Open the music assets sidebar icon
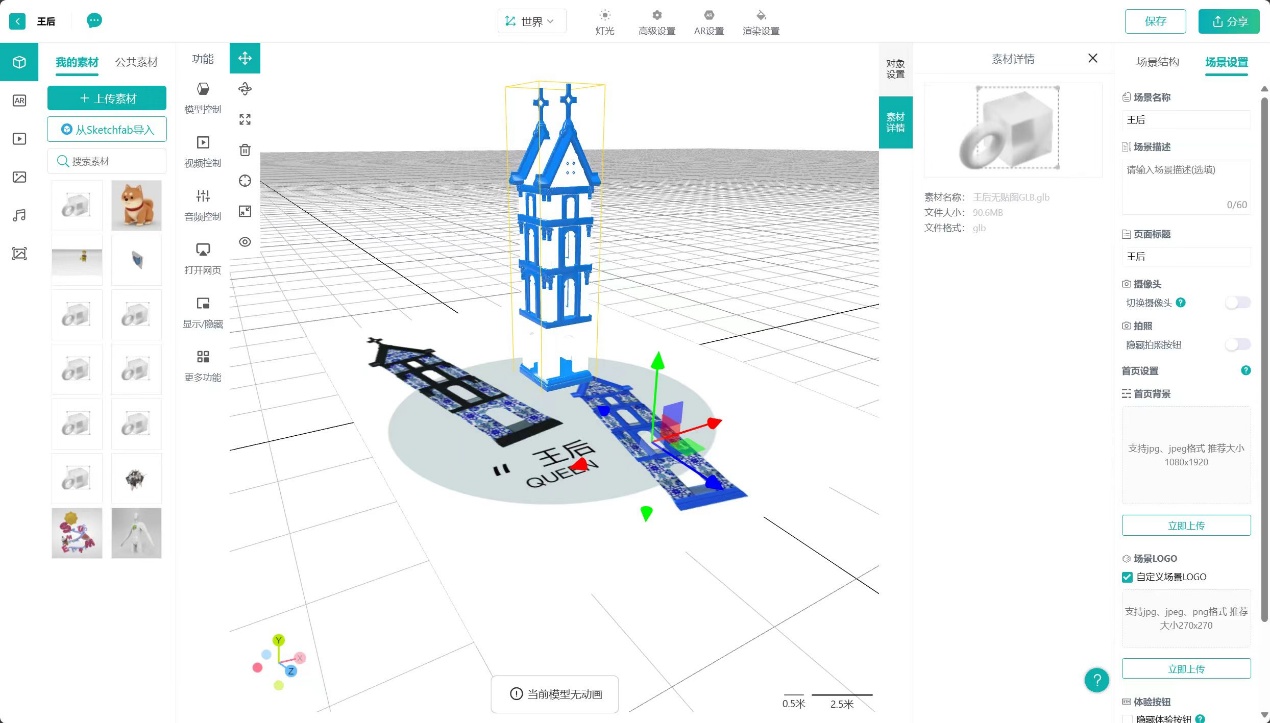The height and width of the screenshot is (723, 1270). tap(19, 215)
